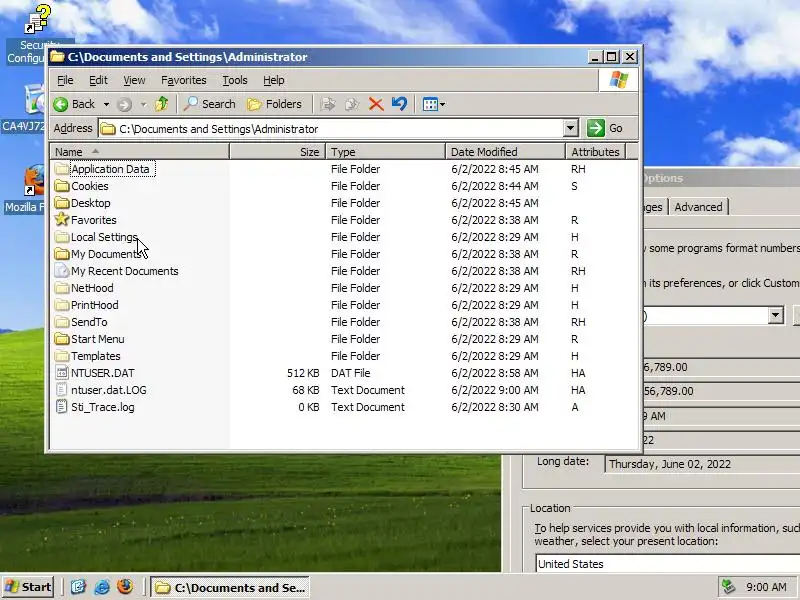Go up one folder level

point(162,104)
